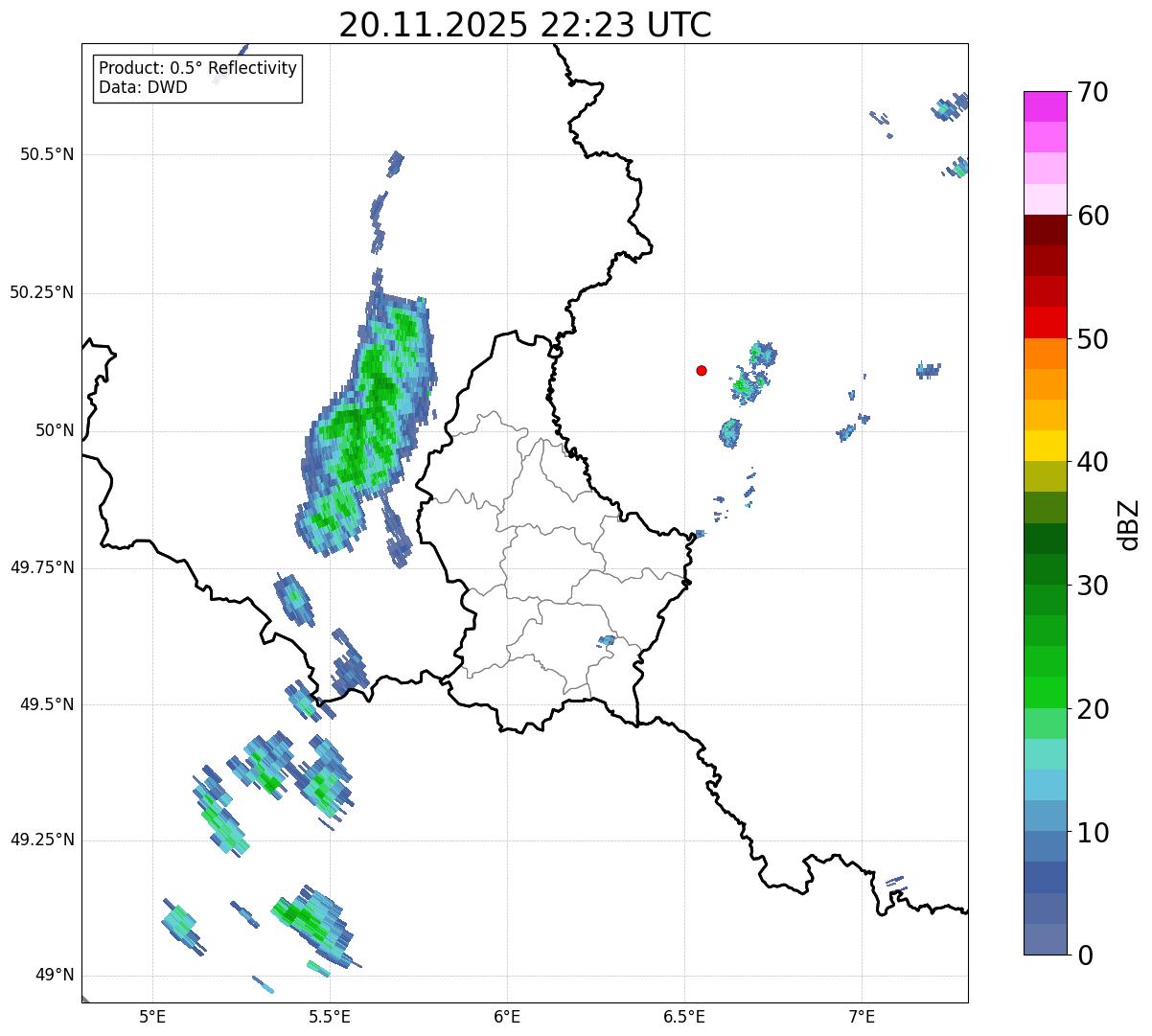Click the colorbar 50 tick label
Screen dimensions: 1152x1036
point(1093,339)
